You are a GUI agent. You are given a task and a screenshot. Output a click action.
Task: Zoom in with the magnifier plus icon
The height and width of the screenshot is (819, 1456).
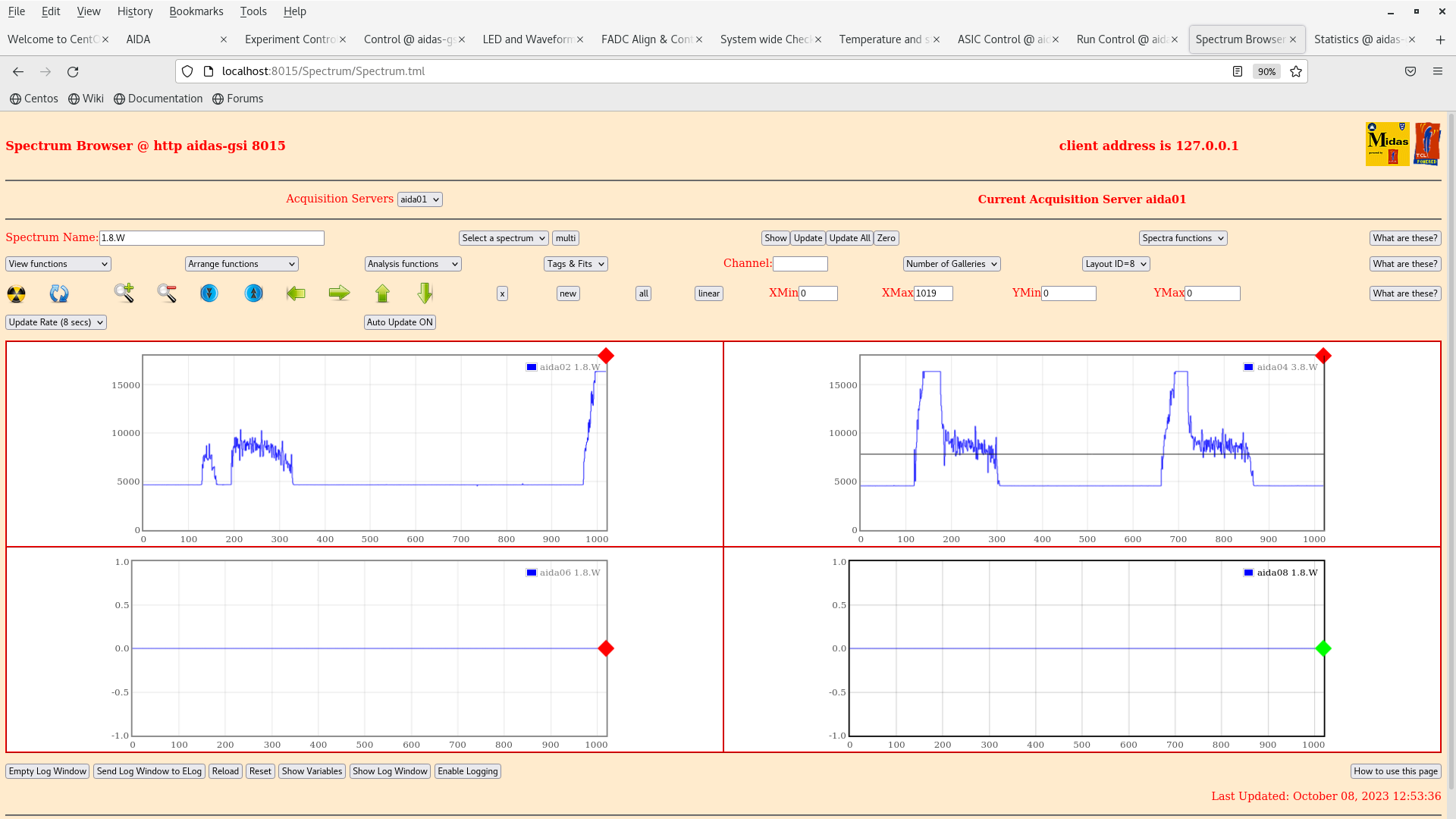tap(124, 293)
